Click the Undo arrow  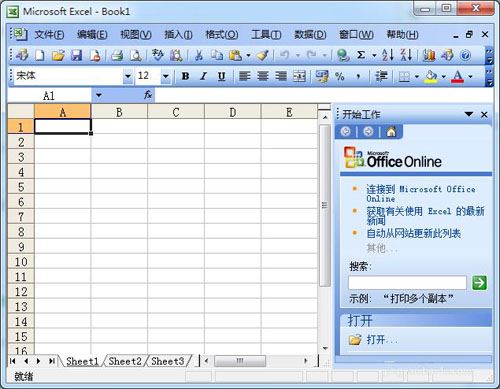pos(284,55)
